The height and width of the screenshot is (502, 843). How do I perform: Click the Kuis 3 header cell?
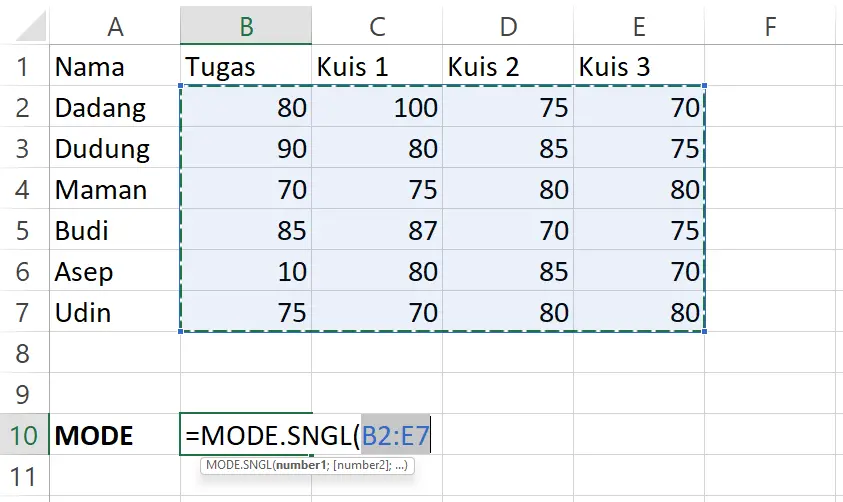coord(639,66)
